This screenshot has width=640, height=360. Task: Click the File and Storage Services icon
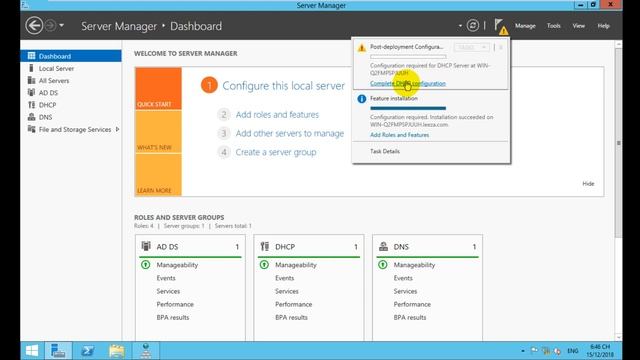31,129
